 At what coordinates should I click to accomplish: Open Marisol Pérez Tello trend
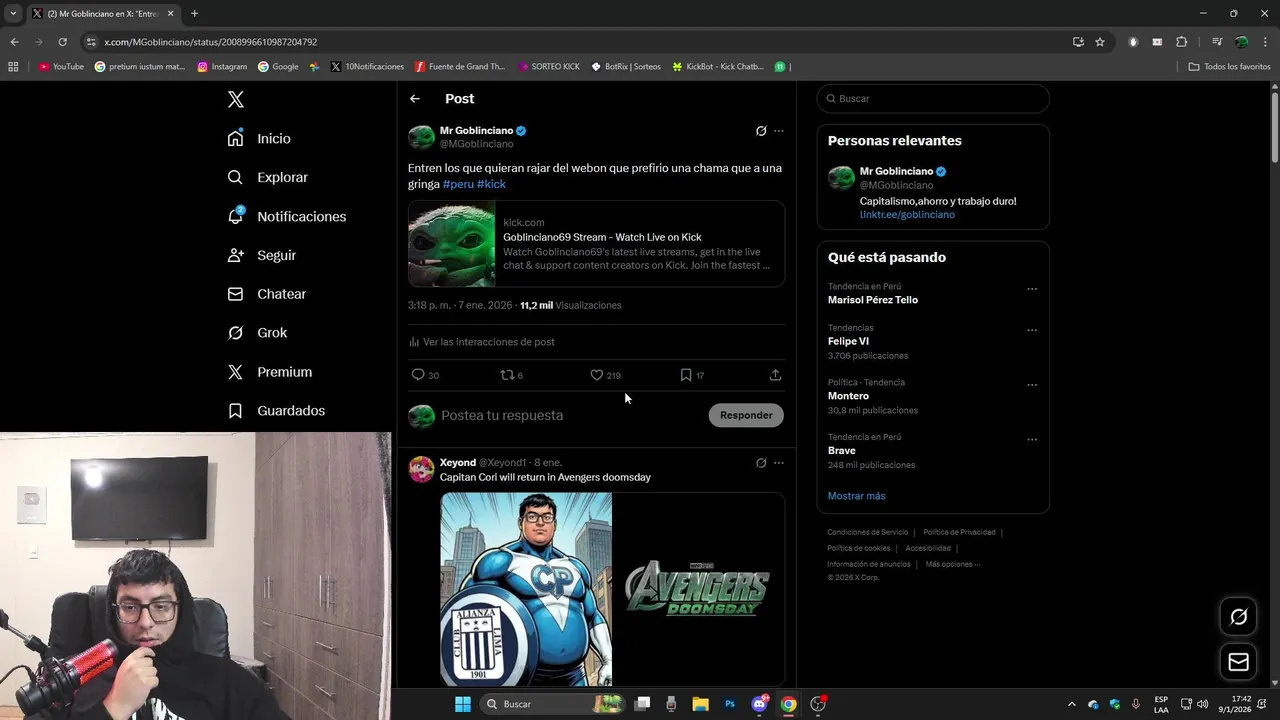(873, 300)
